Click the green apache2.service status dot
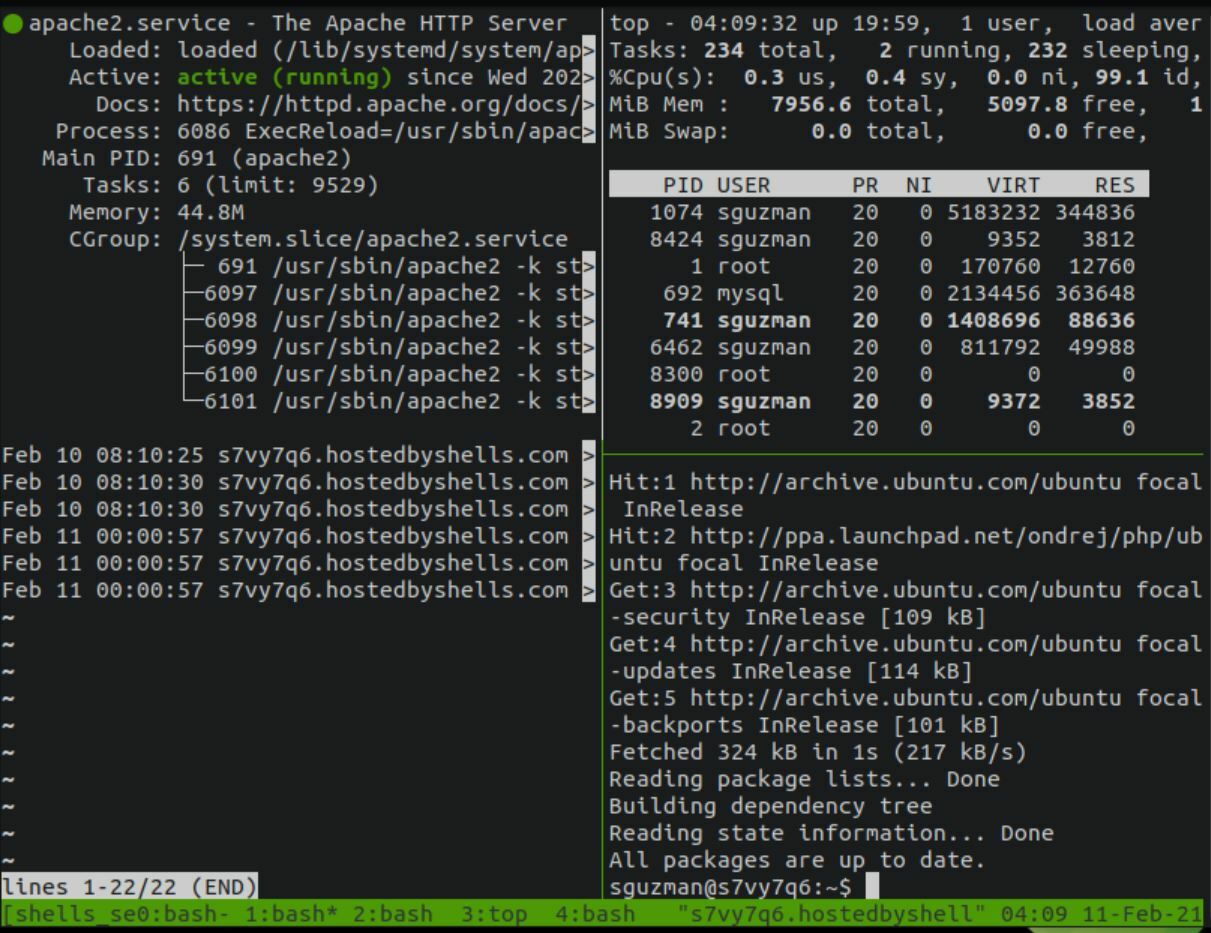The width and height of the screenshot is (1211, 933). point(13,24)
